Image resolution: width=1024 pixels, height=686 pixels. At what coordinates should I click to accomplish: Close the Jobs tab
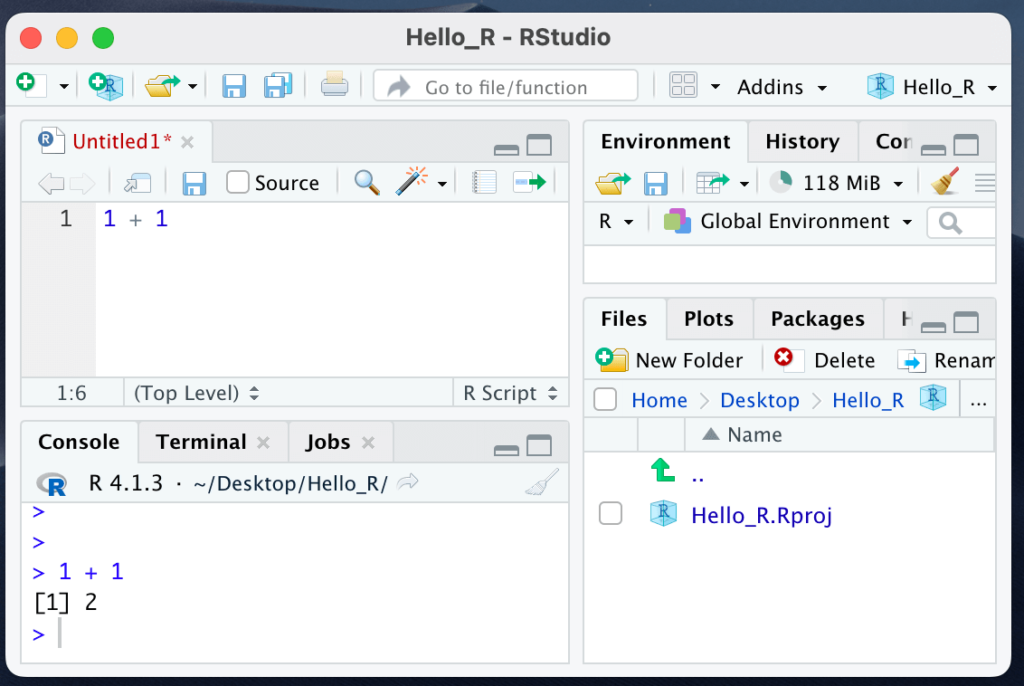click(368, 443)
